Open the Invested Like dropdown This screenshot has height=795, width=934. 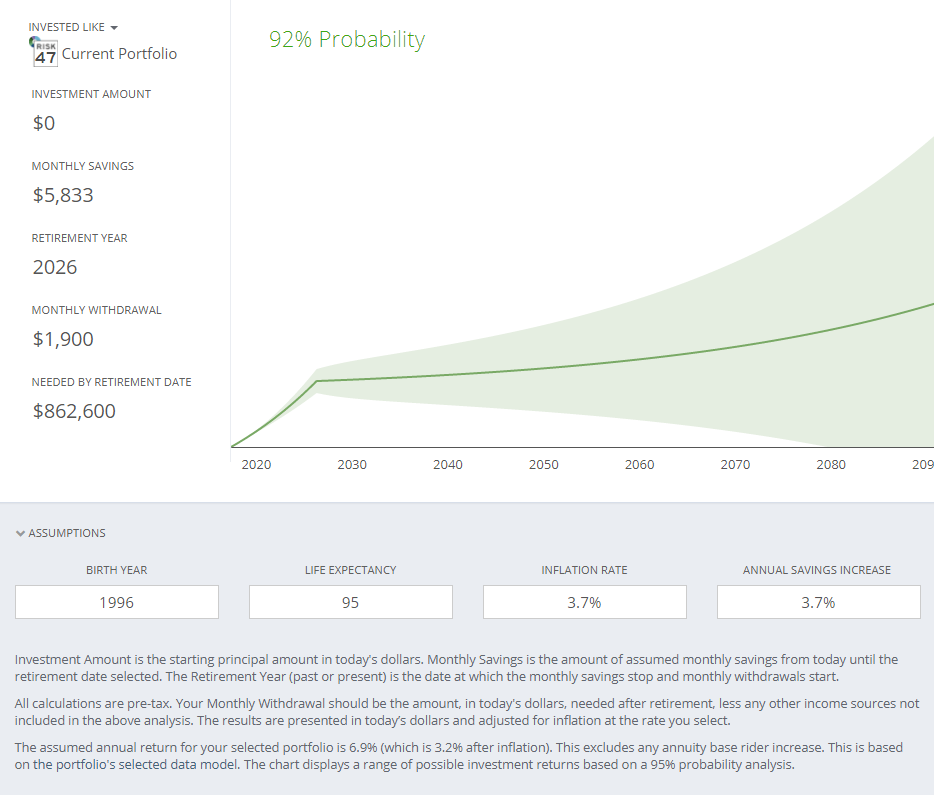tap(68, 27)
